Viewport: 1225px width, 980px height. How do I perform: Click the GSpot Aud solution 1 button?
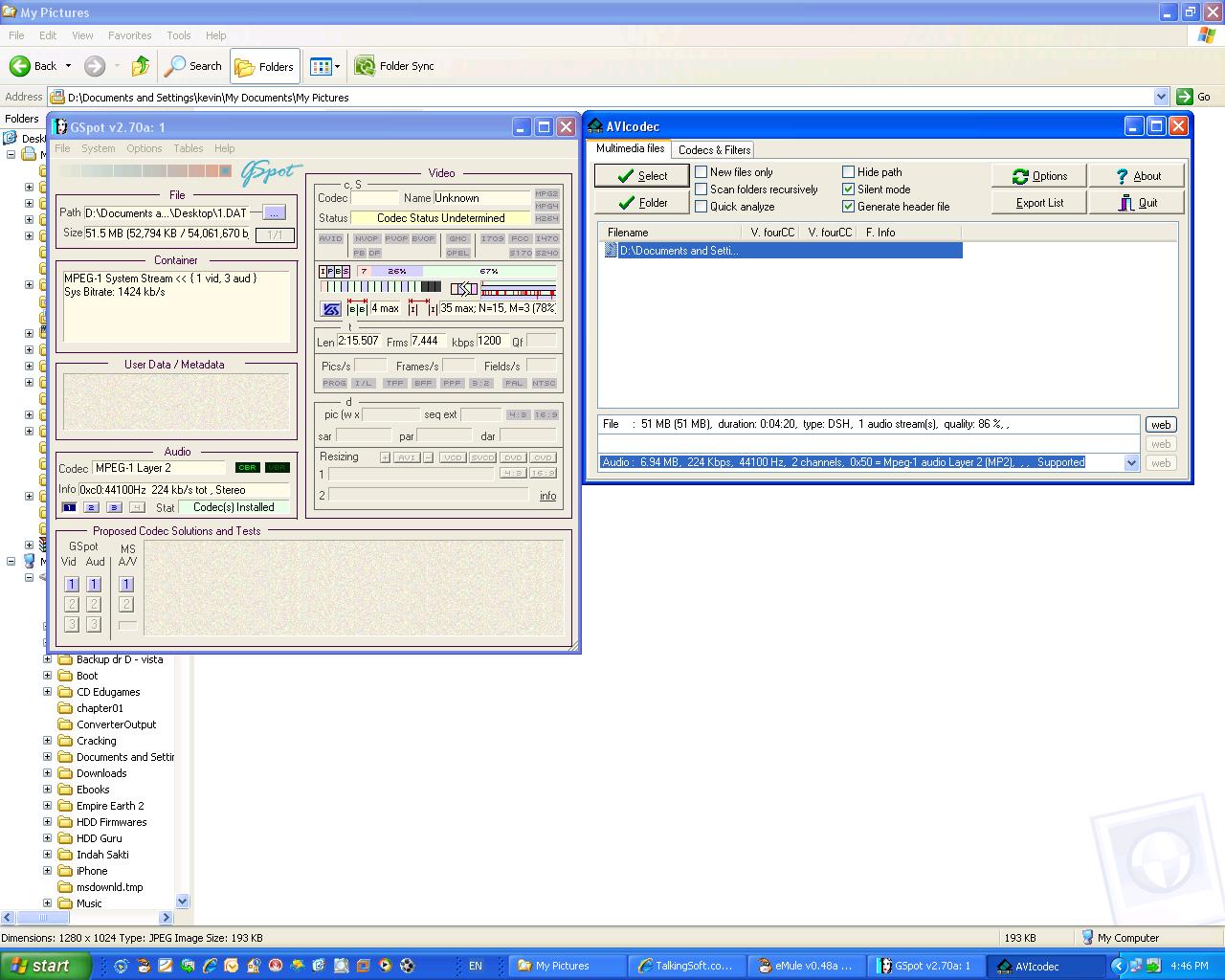[x=94, y=584]
